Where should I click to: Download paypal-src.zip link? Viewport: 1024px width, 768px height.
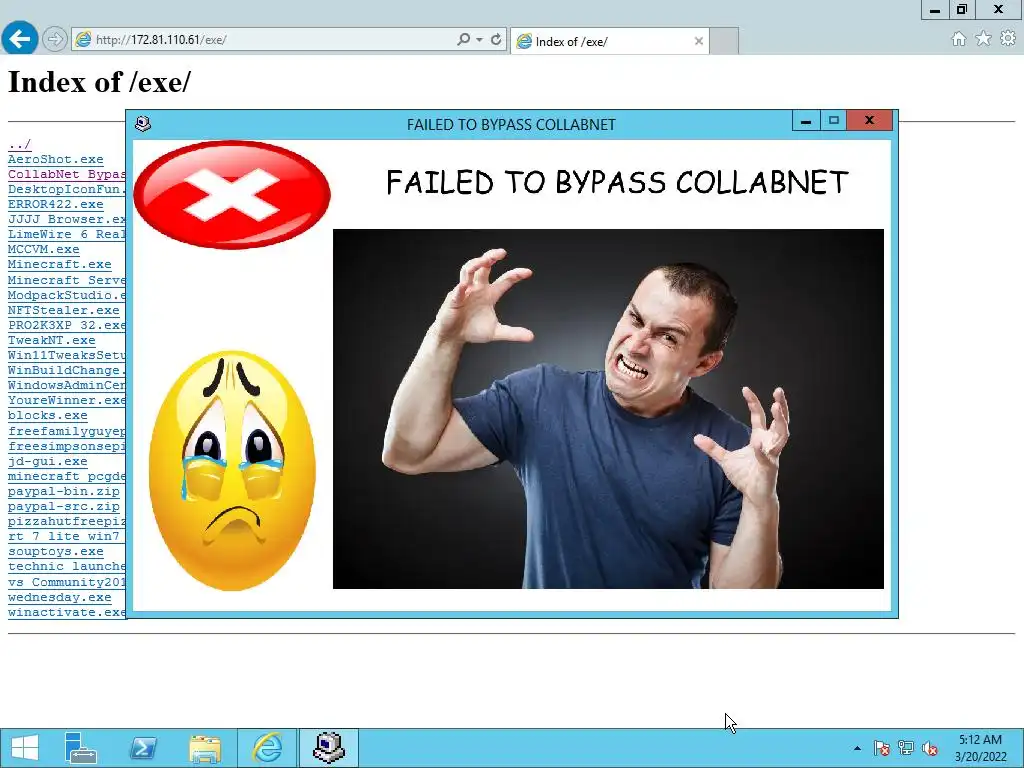(x=63, y=506)
